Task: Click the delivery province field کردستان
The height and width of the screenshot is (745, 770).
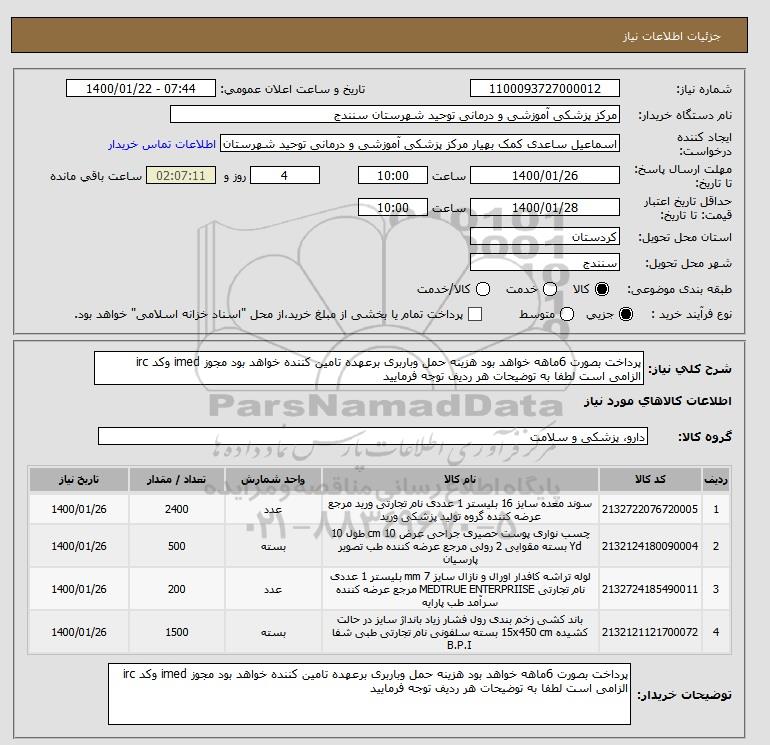Action: [x=545, y=237]
